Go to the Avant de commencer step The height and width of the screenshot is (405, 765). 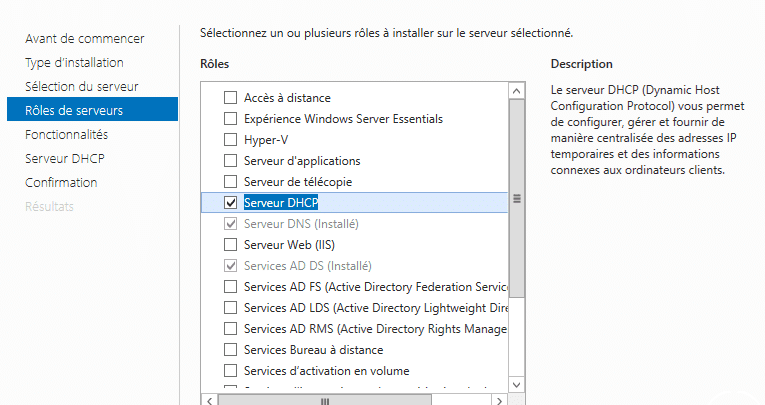85,39
